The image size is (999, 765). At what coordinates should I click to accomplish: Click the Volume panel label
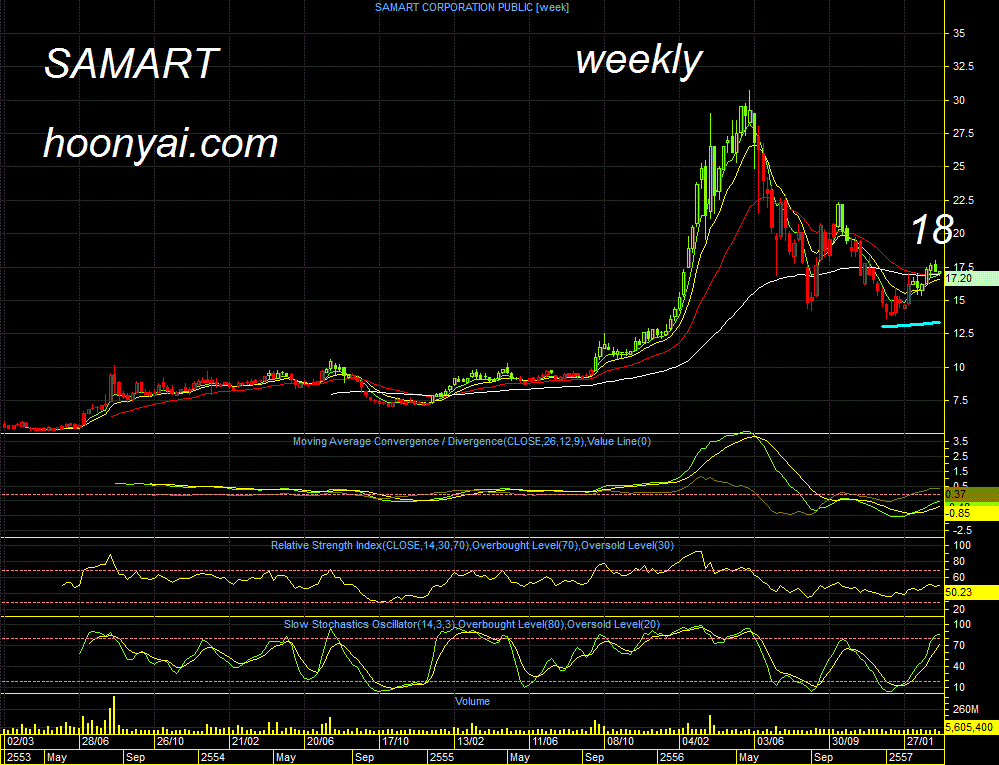(x=472, y=701)
